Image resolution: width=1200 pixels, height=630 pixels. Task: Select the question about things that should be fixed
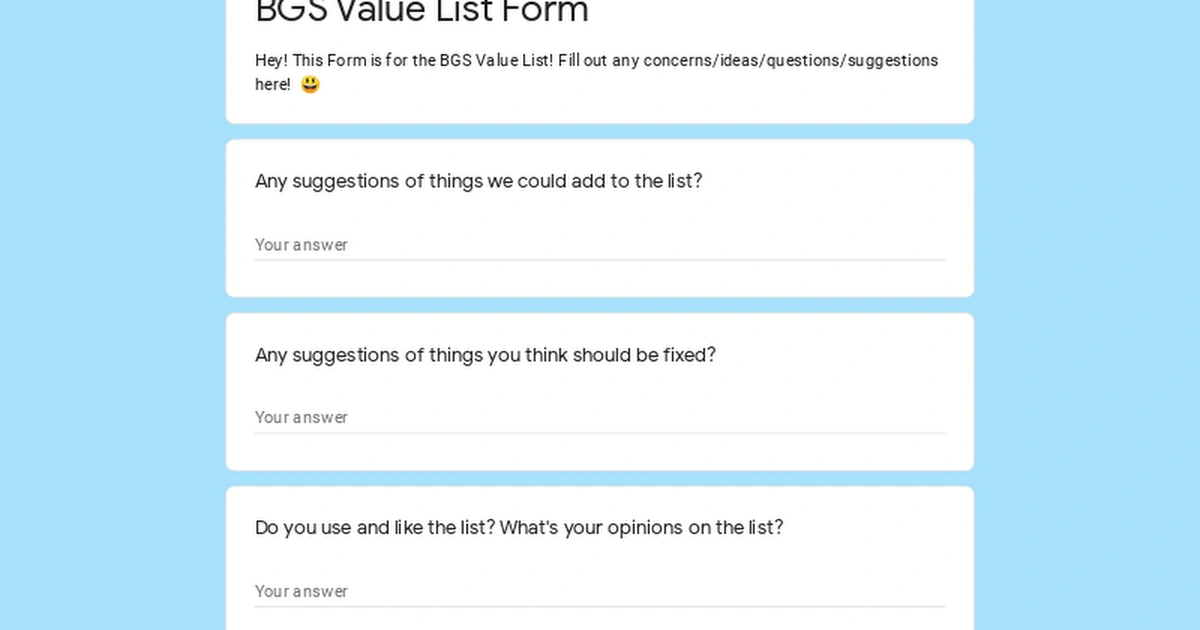[485, 355]
